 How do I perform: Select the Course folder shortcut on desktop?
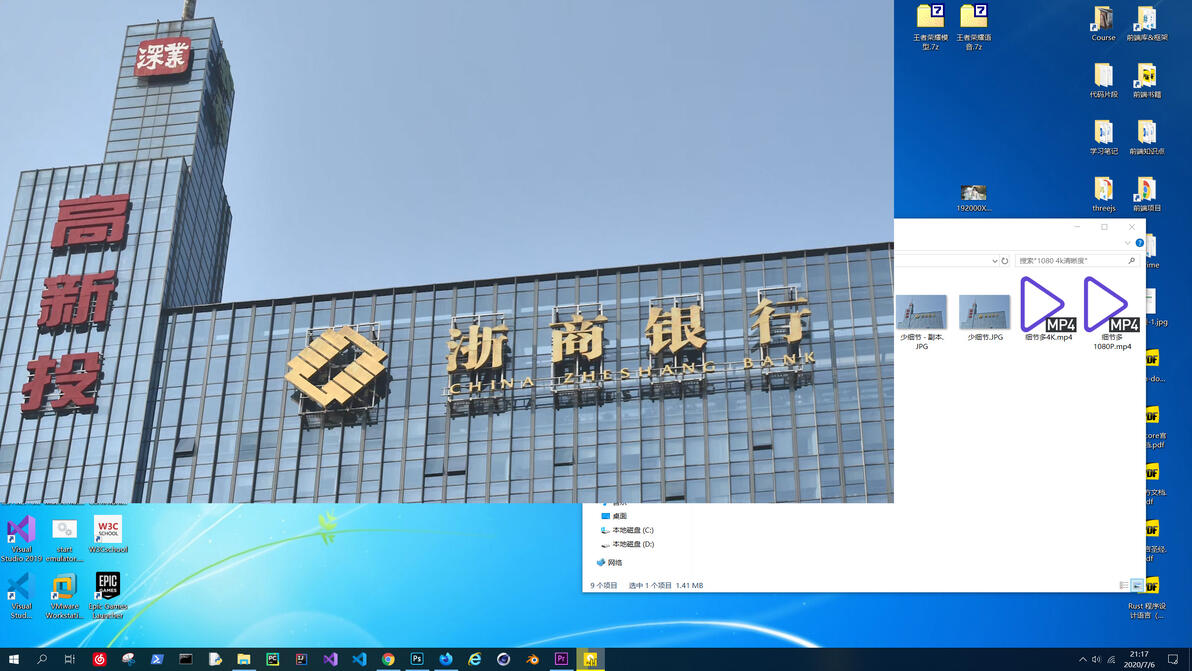pyautogui.click(x=1103, y=23)
